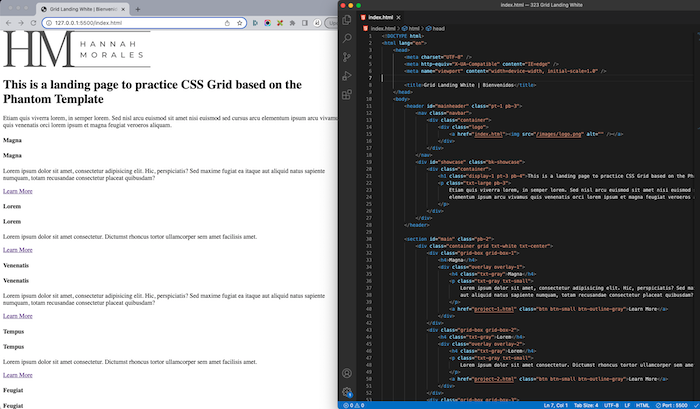Open the Search view in VS Code
The image size is (700, 409).
[347, 38]
